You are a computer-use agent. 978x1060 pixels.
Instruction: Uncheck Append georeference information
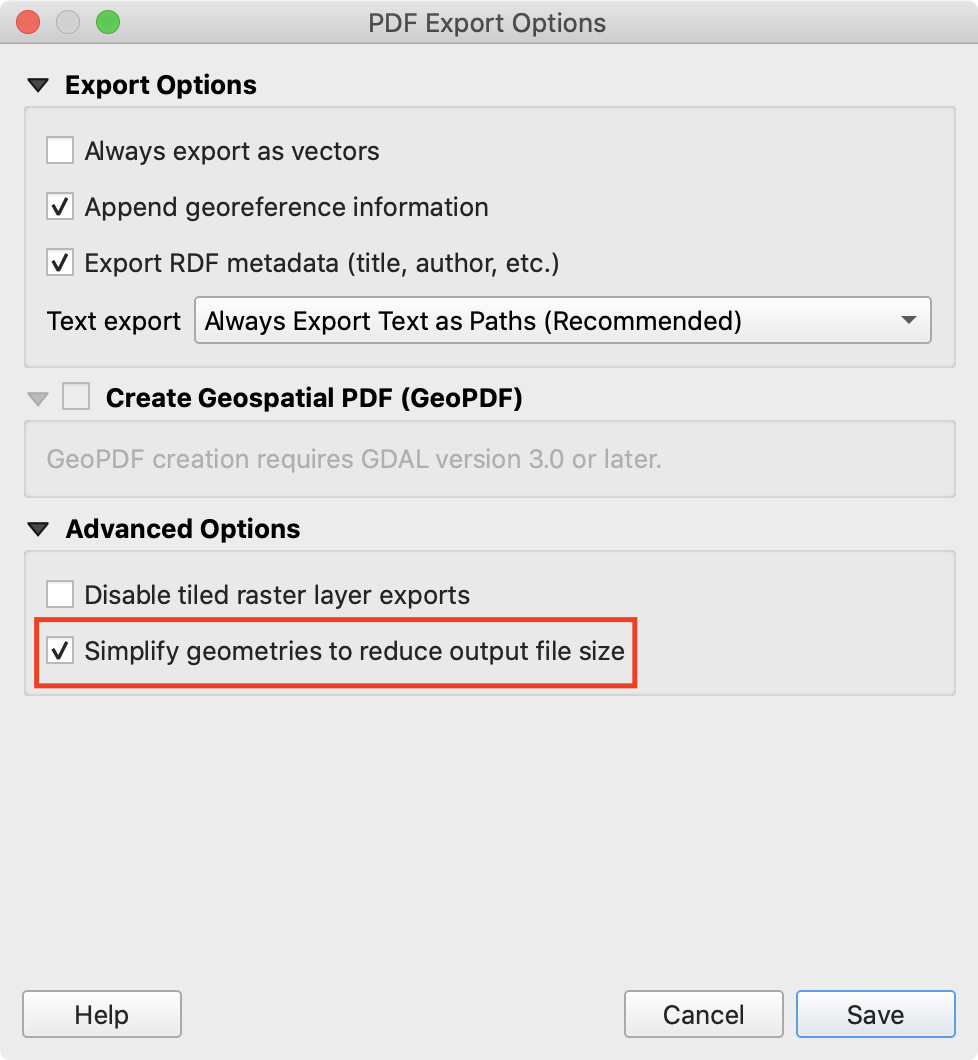[x=60, y=207]
